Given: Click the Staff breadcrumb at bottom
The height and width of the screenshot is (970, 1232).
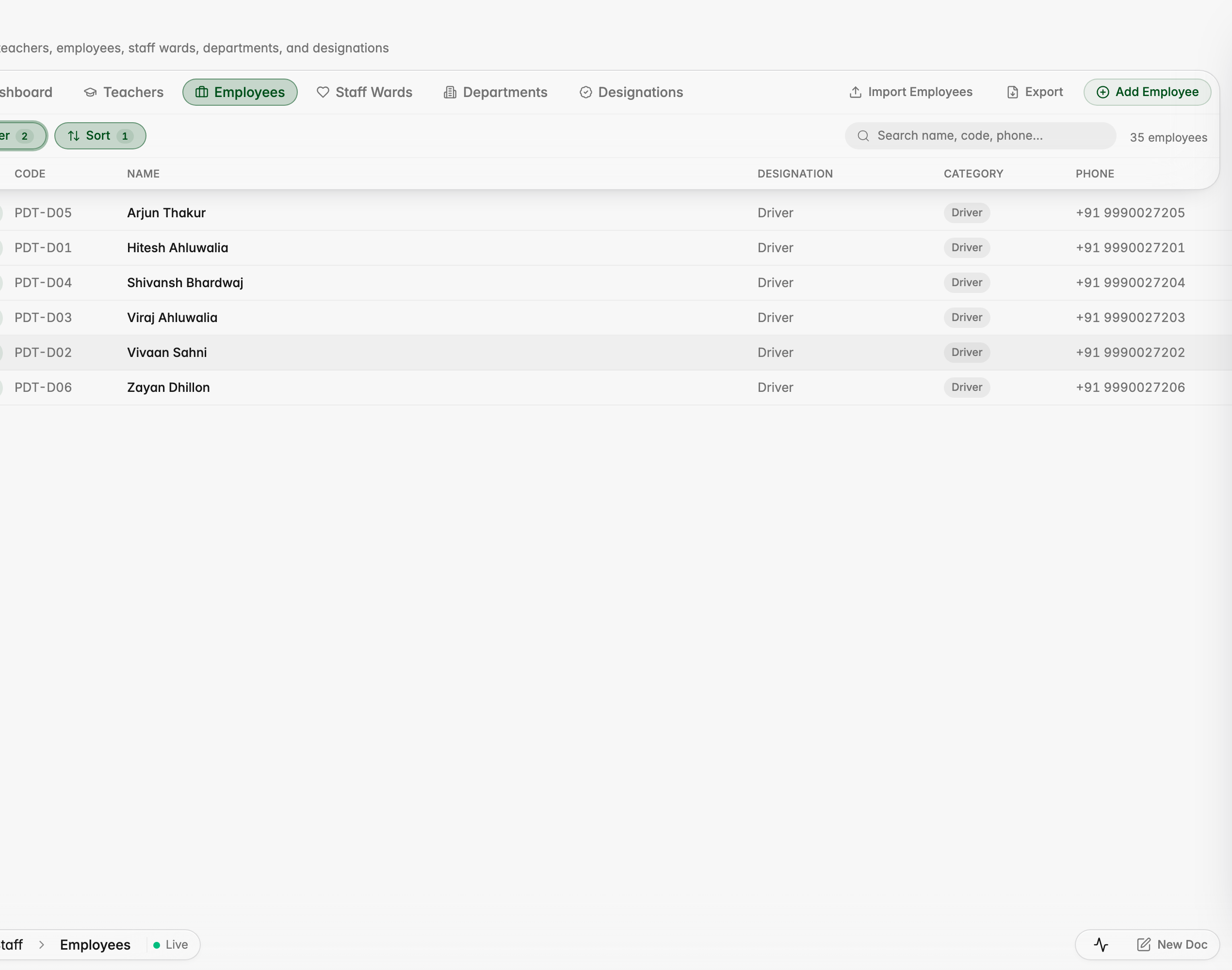Looking at the screenshot, I should [11, 944].
